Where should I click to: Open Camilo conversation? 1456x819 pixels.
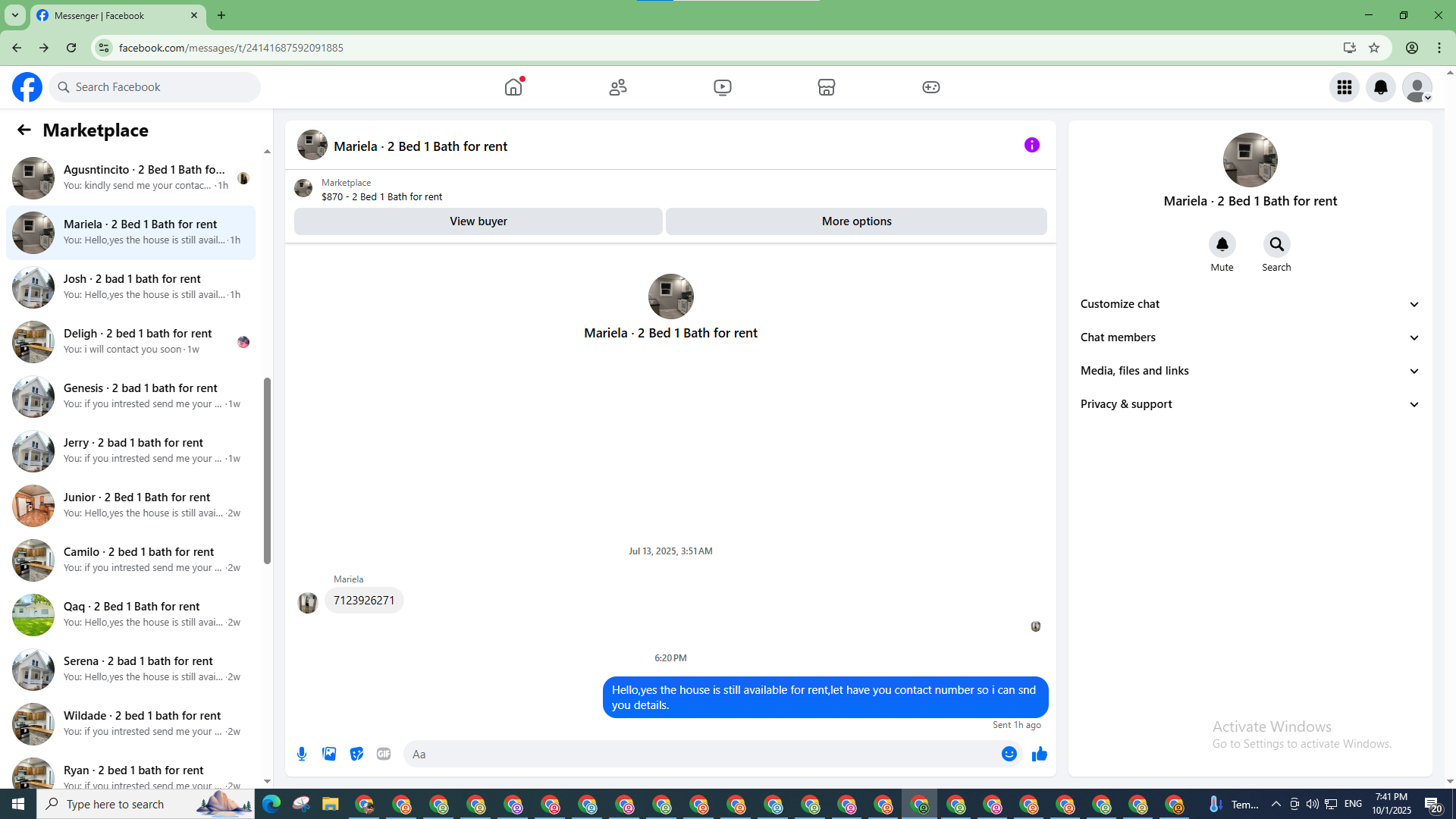click(x=130, y=560)
